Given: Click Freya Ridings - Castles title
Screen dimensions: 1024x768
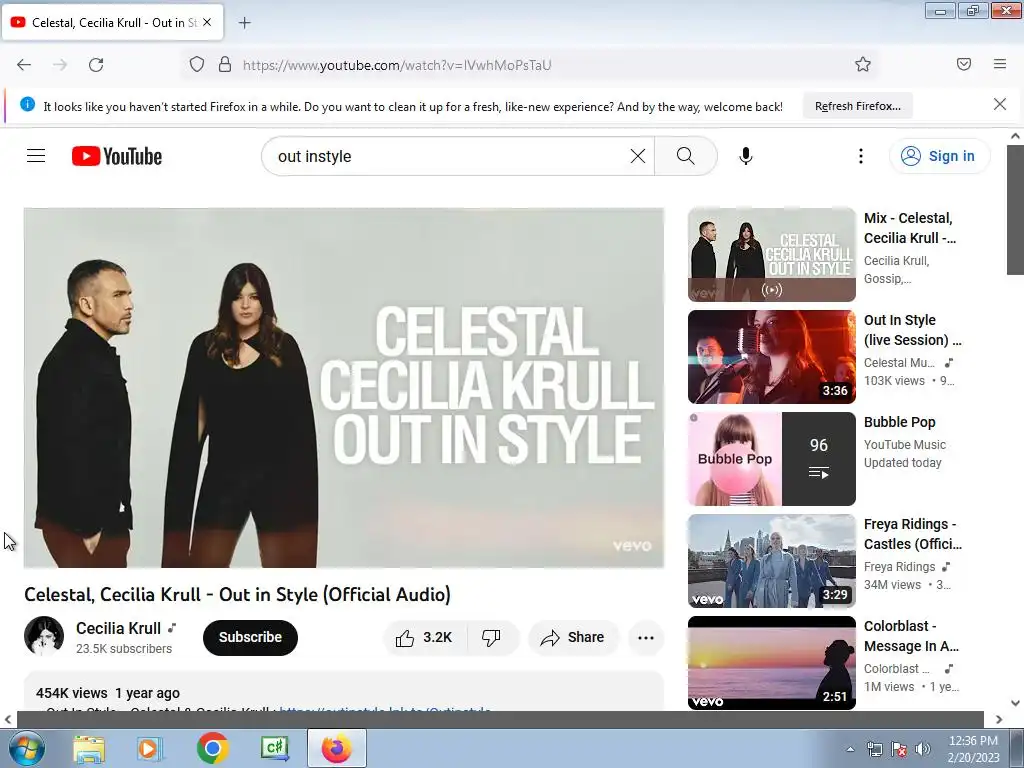Looking at the screenshot, I should click(912, 534).
